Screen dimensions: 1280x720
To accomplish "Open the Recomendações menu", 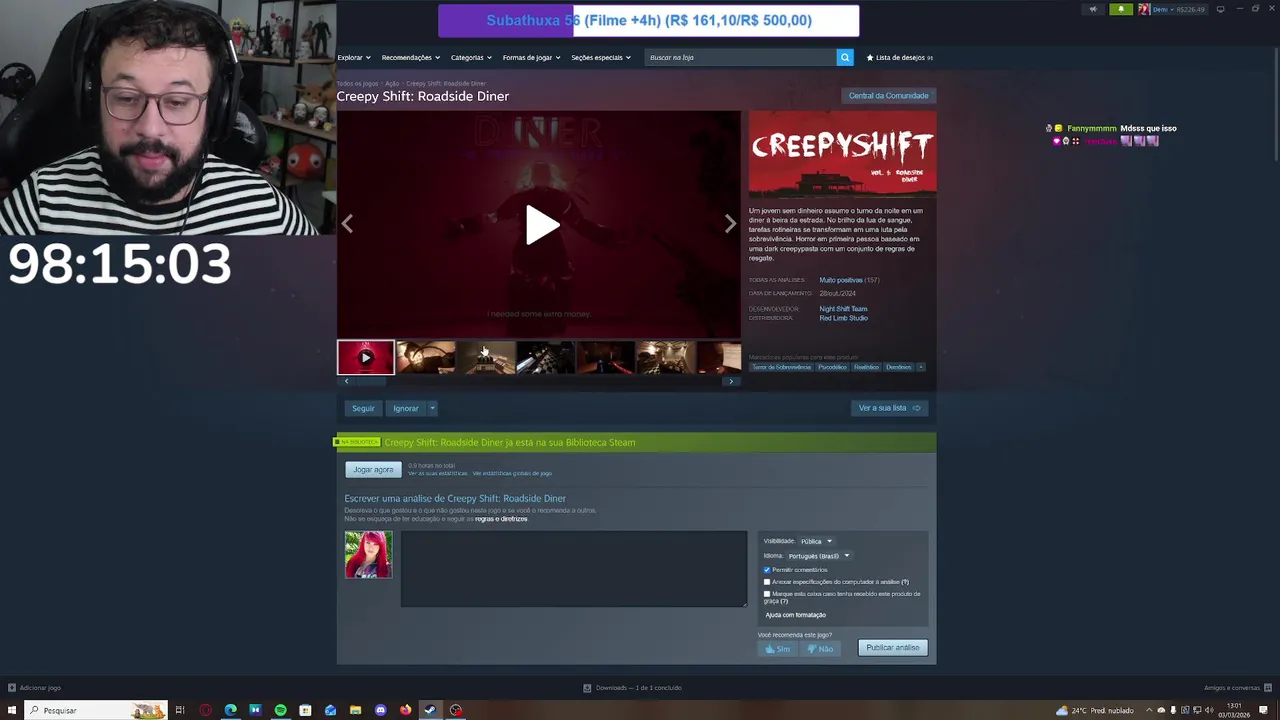I will 410,57.
